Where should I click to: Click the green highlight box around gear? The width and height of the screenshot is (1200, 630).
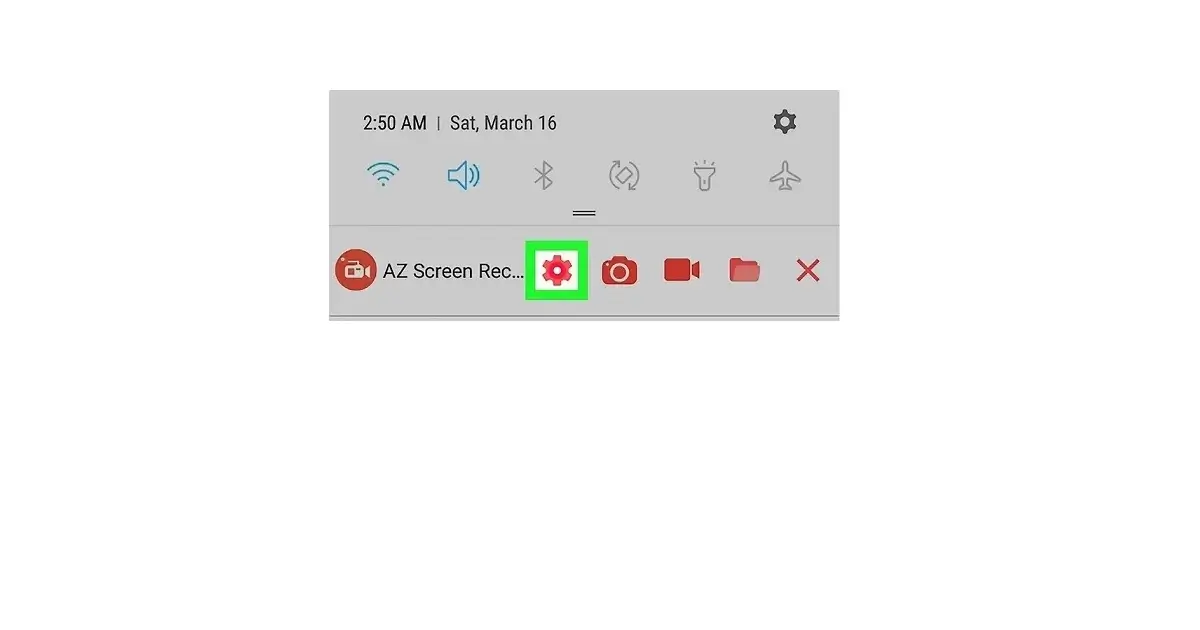pyautogui.click(x=557, y=270)
